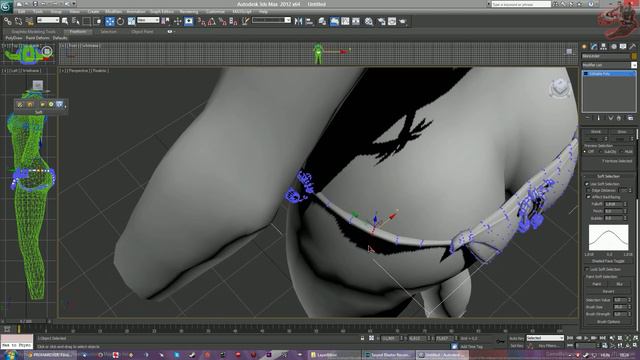Open the Modifier List dropdown

pos(609,65)
